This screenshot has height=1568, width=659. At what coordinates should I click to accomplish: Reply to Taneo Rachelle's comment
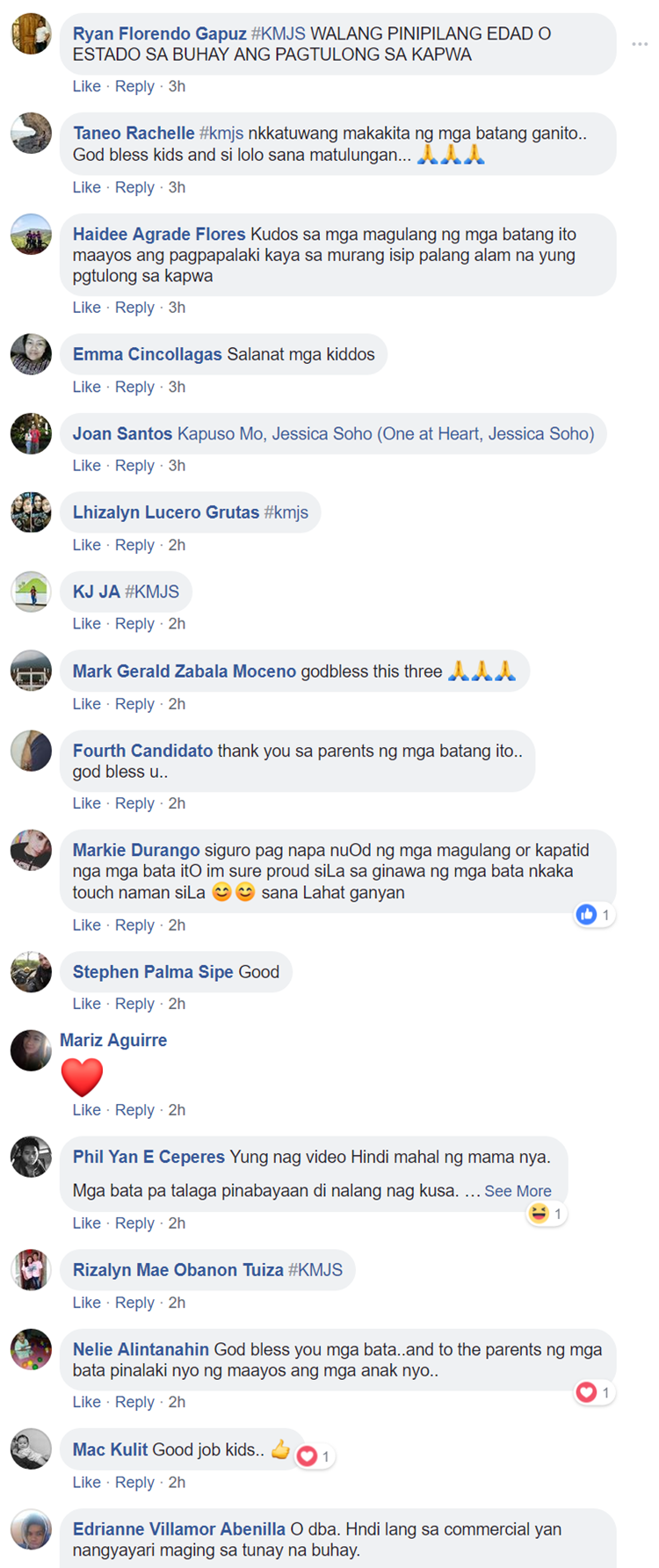click(x=134, y=187)
